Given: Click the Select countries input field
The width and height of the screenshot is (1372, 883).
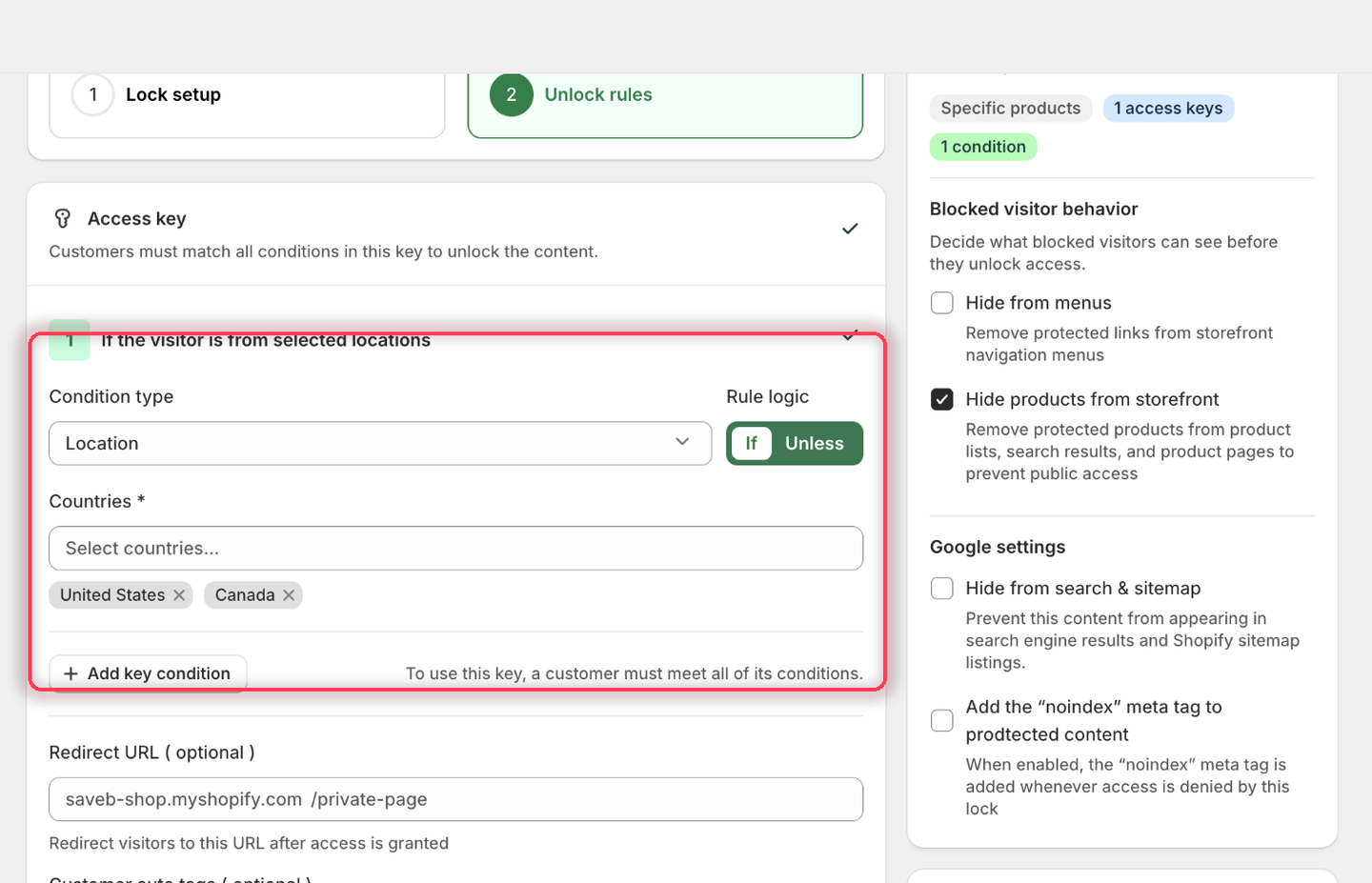Looking at the screenshot, I should (455, 549).
